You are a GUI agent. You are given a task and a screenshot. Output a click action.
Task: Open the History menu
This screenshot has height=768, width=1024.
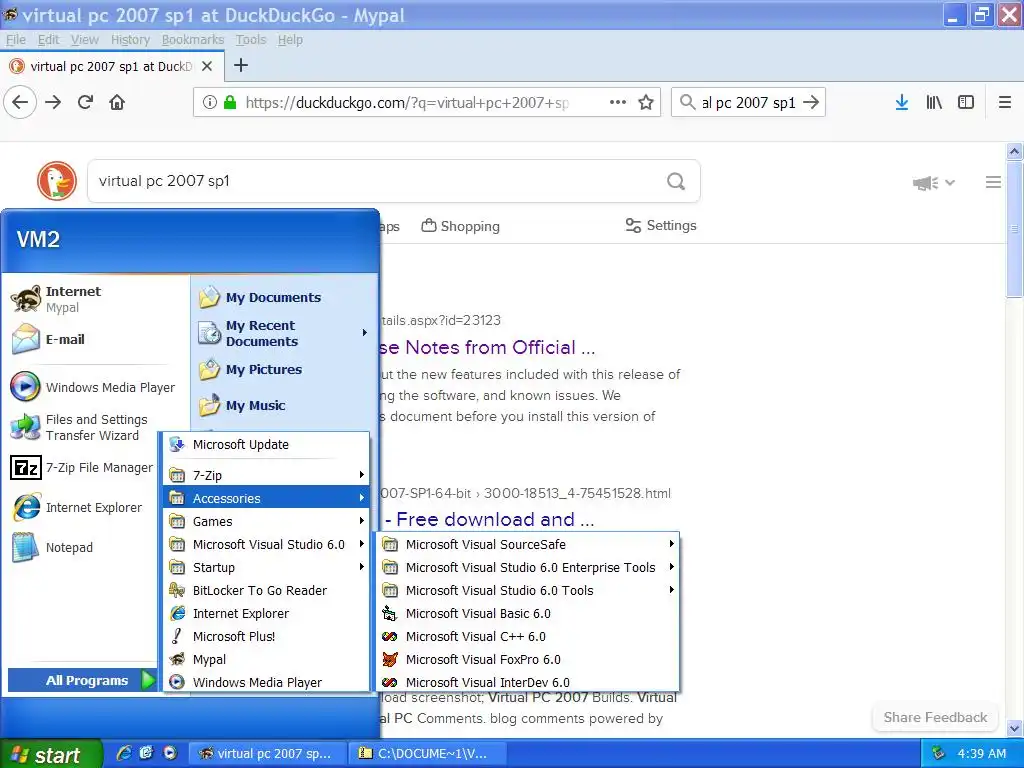pos(130,40)
